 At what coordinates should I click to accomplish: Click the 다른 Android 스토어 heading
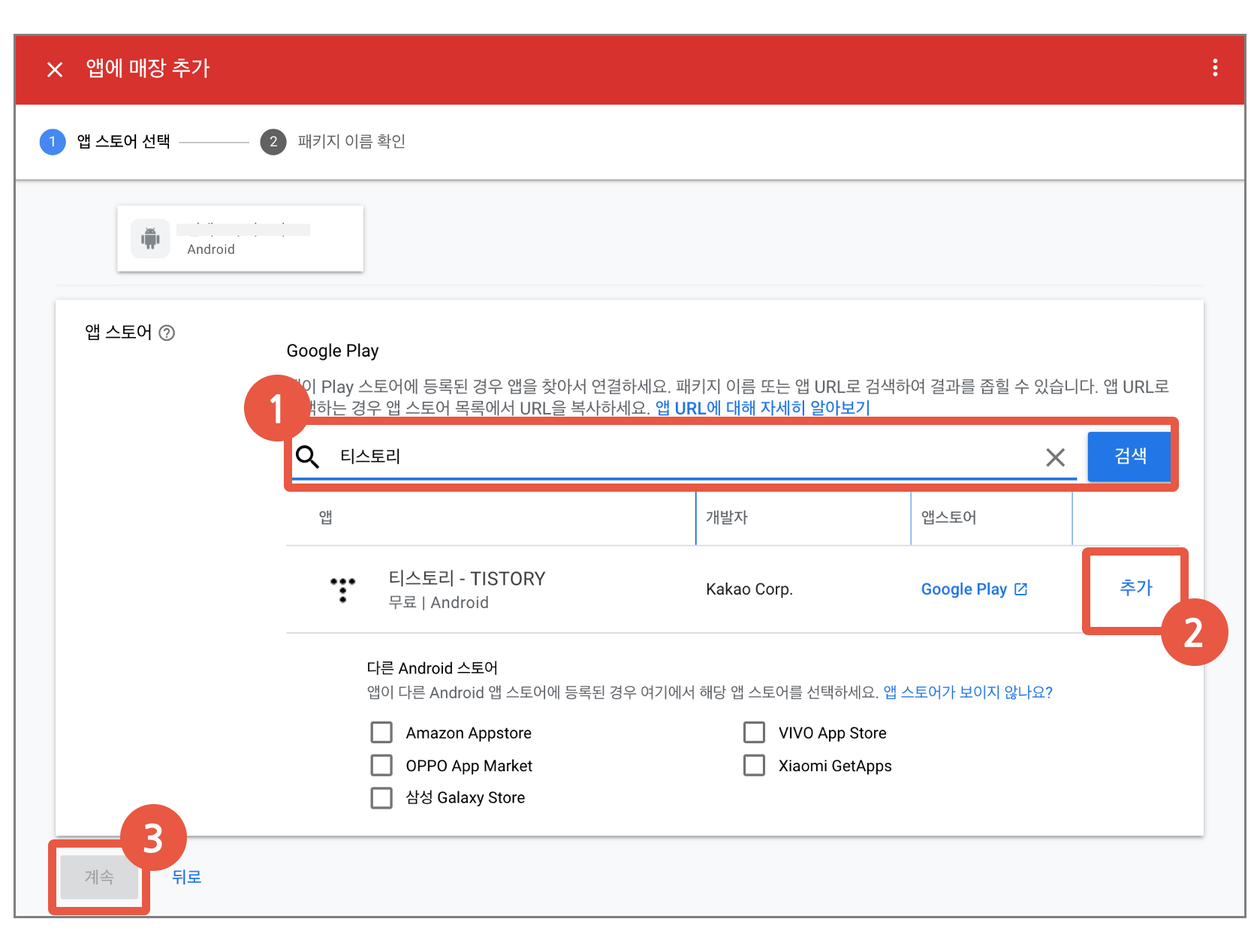pyautogui.click(x=433, y=668)
